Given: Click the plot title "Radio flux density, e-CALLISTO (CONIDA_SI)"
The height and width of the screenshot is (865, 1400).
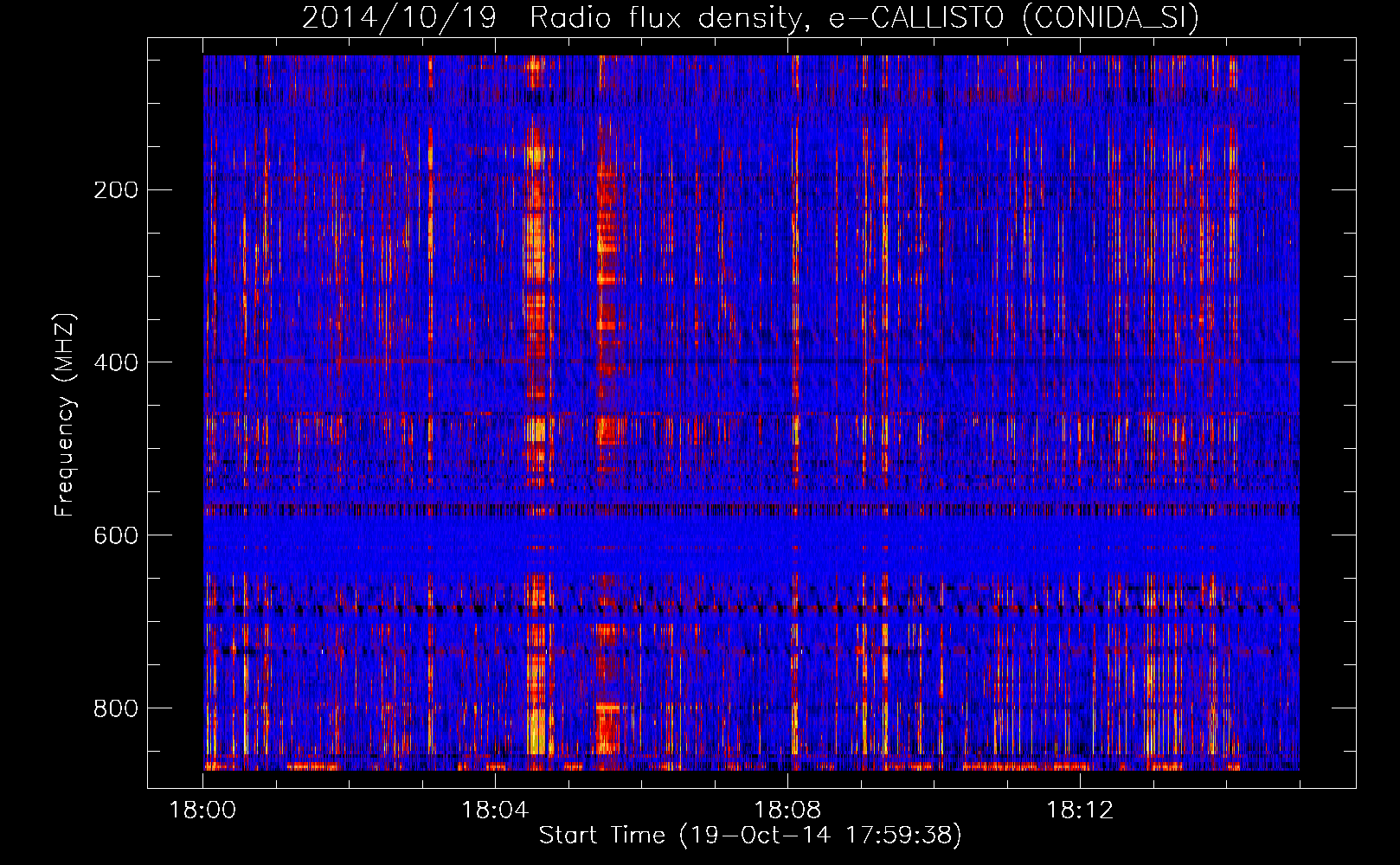Looking at the screenshot, I should tap(864, 17).
